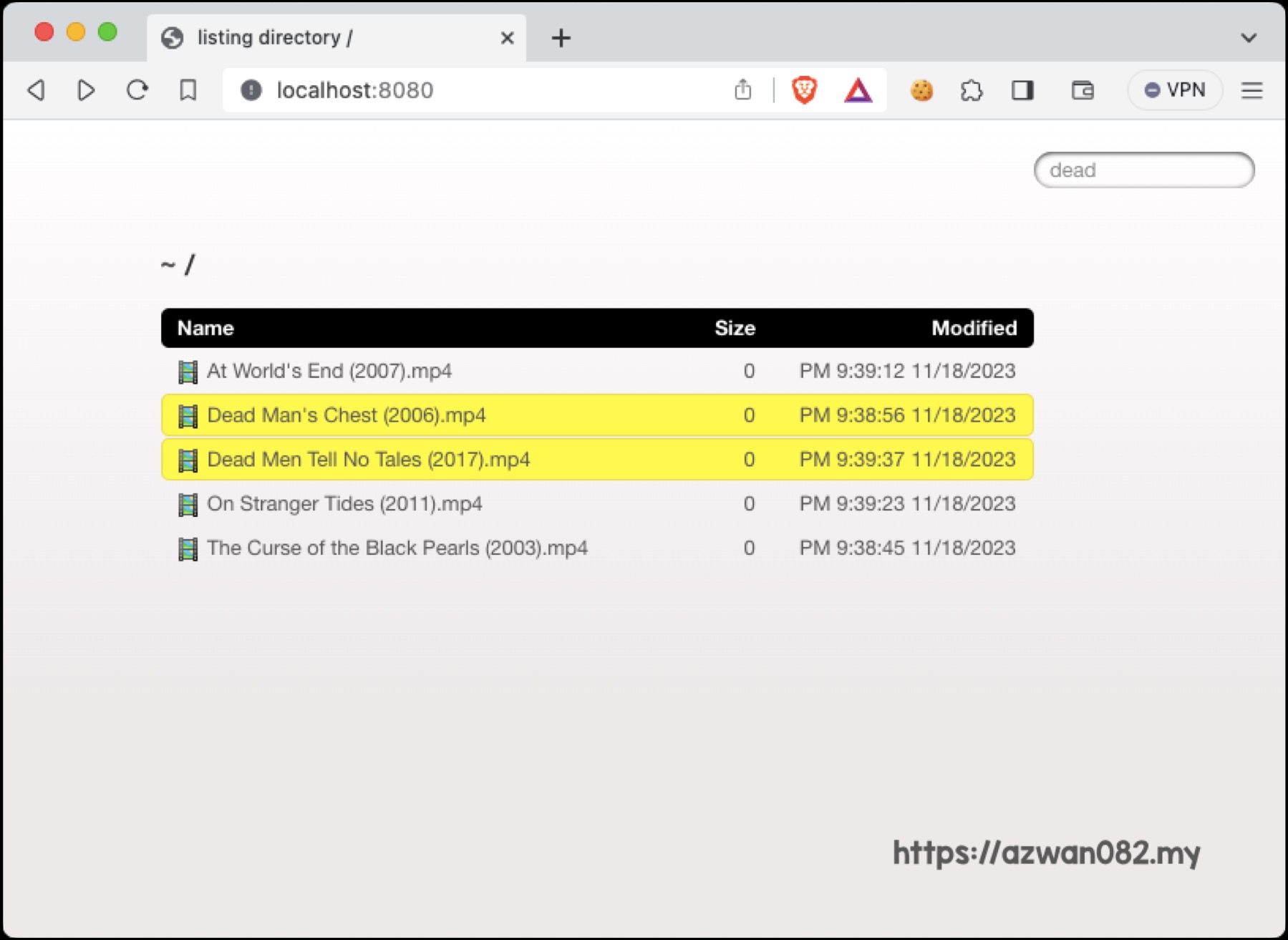Click size value 0 of On Stranger Tides
This screenshot has height=940, width=1288.
[749, 504]
